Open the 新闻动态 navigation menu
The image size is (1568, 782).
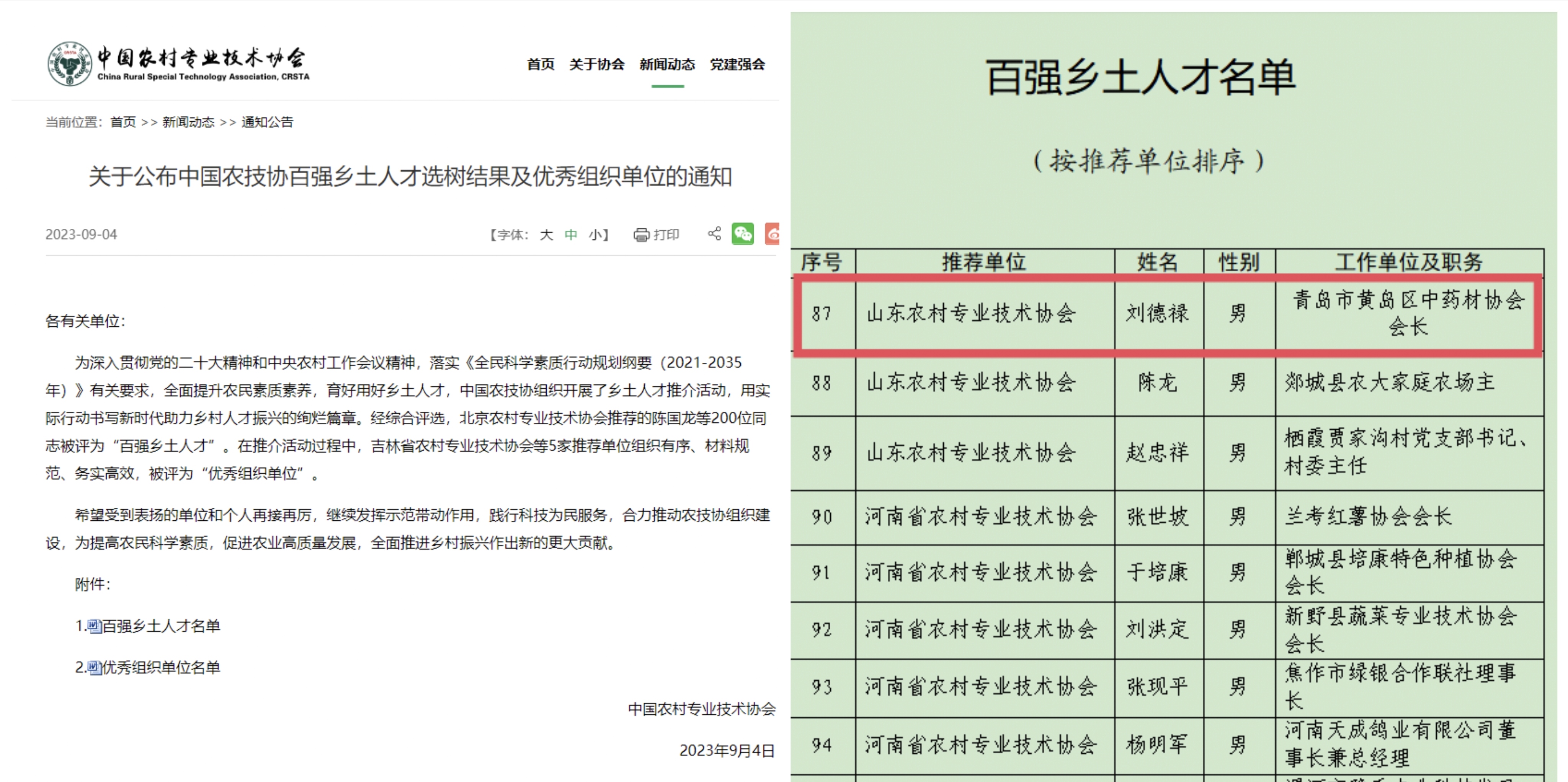click(x=667, y=65)
